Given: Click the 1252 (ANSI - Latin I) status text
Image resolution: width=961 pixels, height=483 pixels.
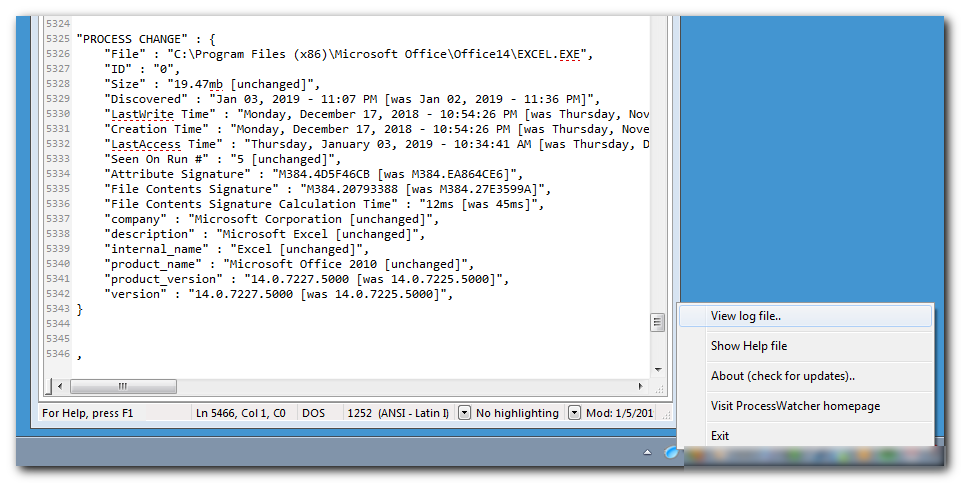Looking at the screenshot, I should pyautogui.click(x=398, y=413).
